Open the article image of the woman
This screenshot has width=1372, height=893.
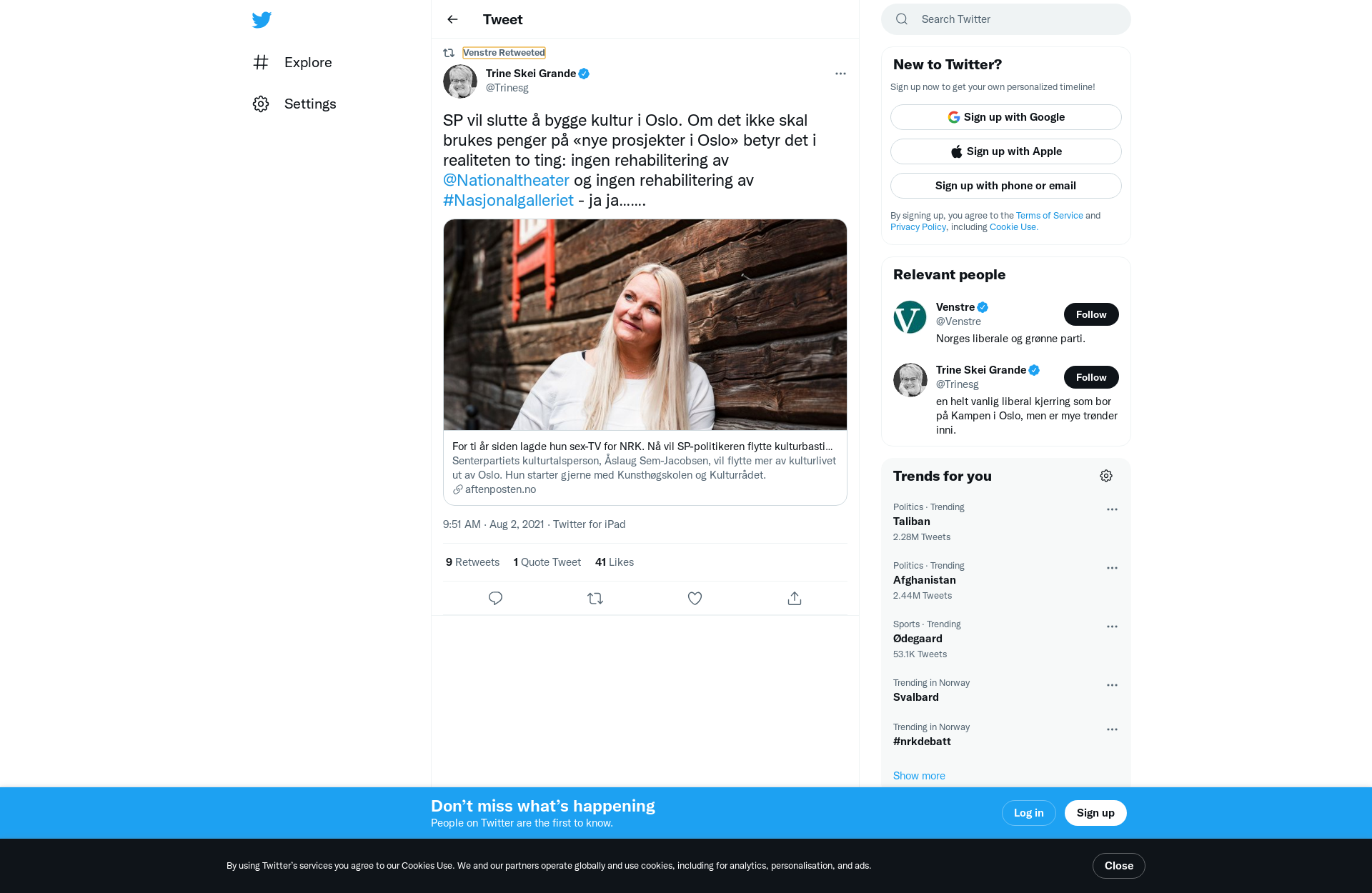click(x=645, y=324)
